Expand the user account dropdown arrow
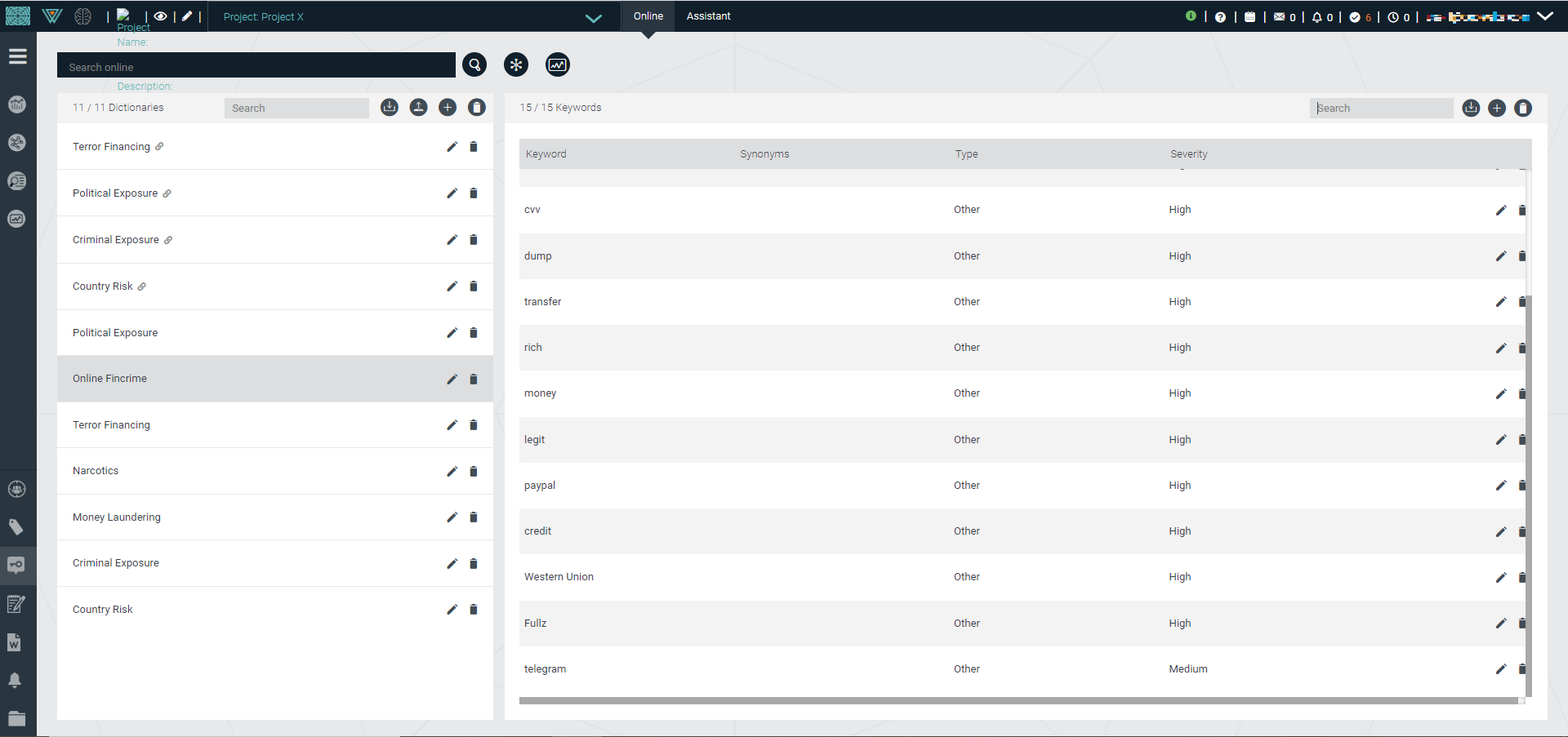This screenshot has width=1568, height=737. (x=1545, y=16)
